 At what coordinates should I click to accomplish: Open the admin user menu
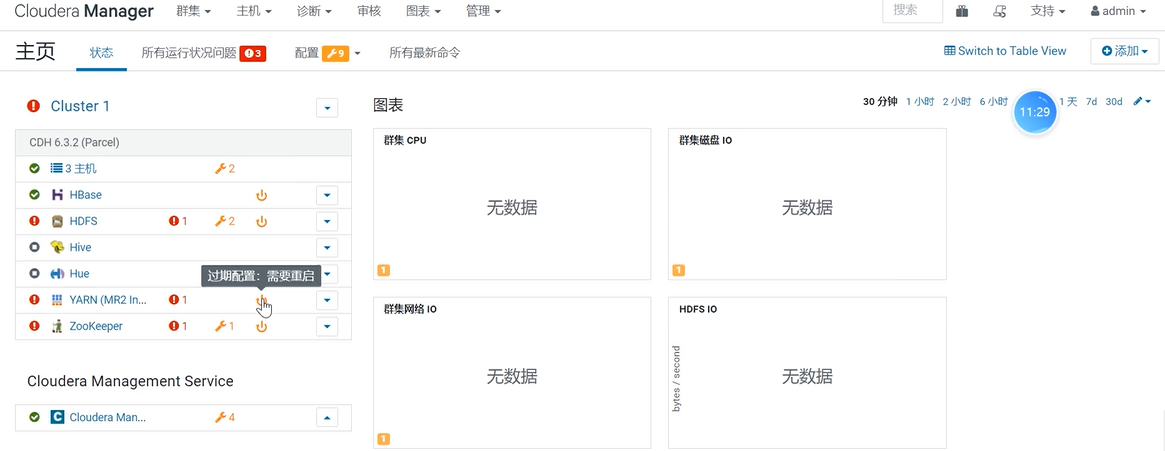[1118, 11]
